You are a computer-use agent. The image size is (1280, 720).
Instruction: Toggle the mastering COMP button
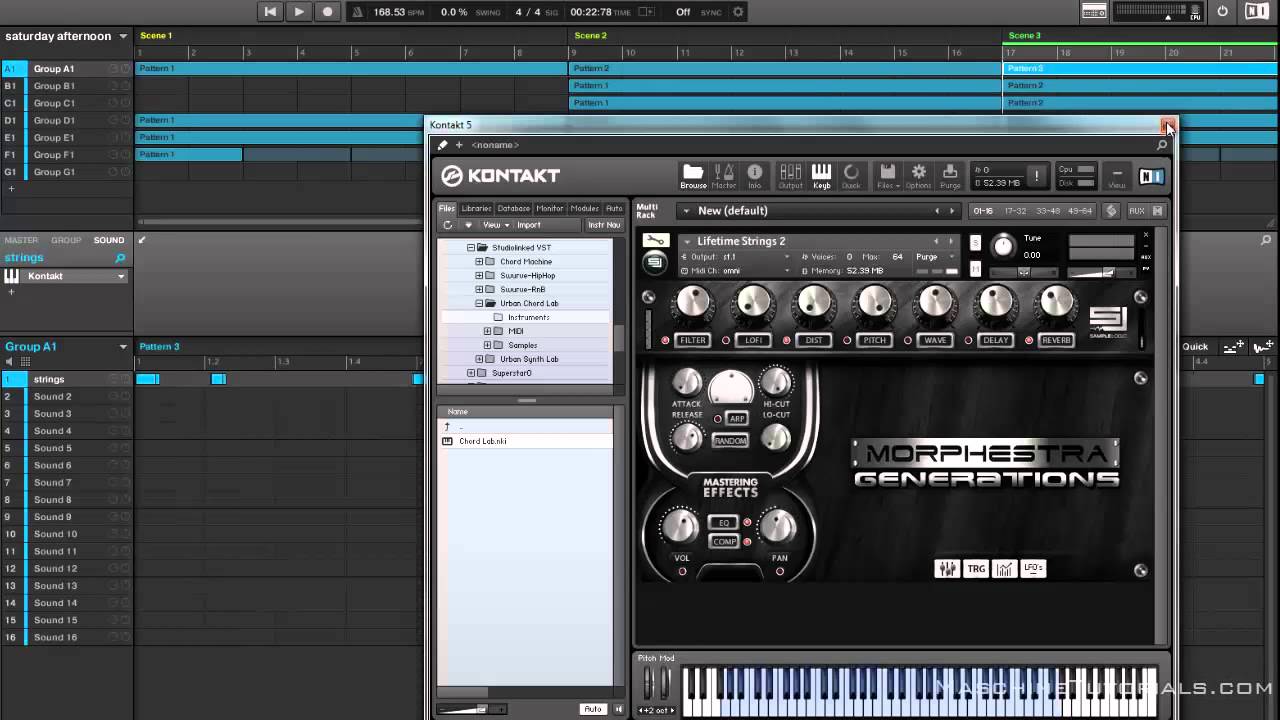724,541
